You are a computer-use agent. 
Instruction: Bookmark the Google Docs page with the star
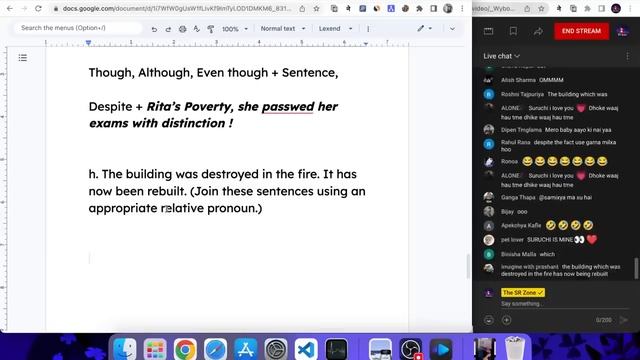pyautogui.click(x=316, y=8)
